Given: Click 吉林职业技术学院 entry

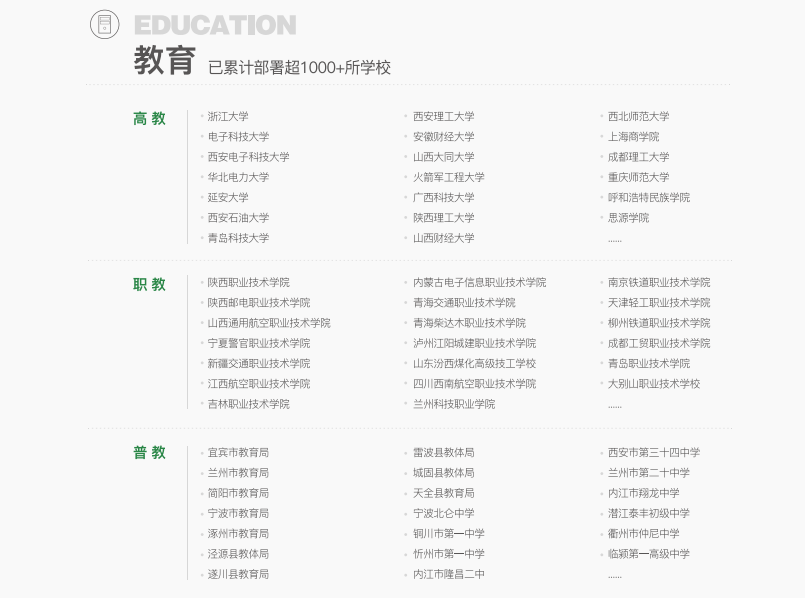Looking at the screenshot, I should click(x=248, y=404).
